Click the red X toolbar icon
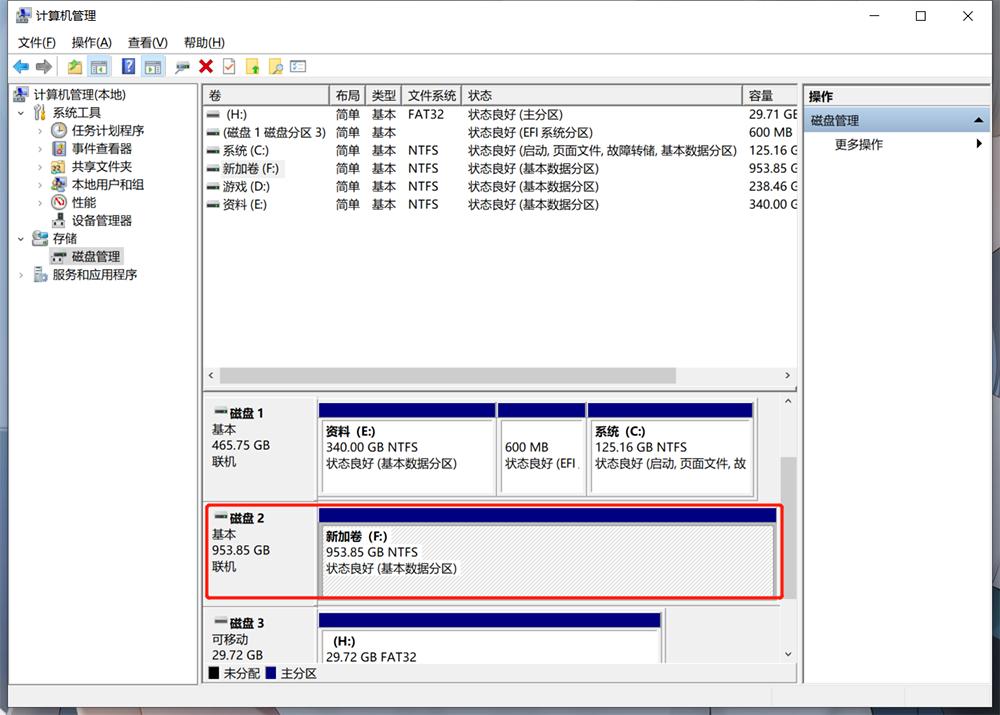Screen dimensions: 1000x715 pyautogui.click(x=205, y=66)
